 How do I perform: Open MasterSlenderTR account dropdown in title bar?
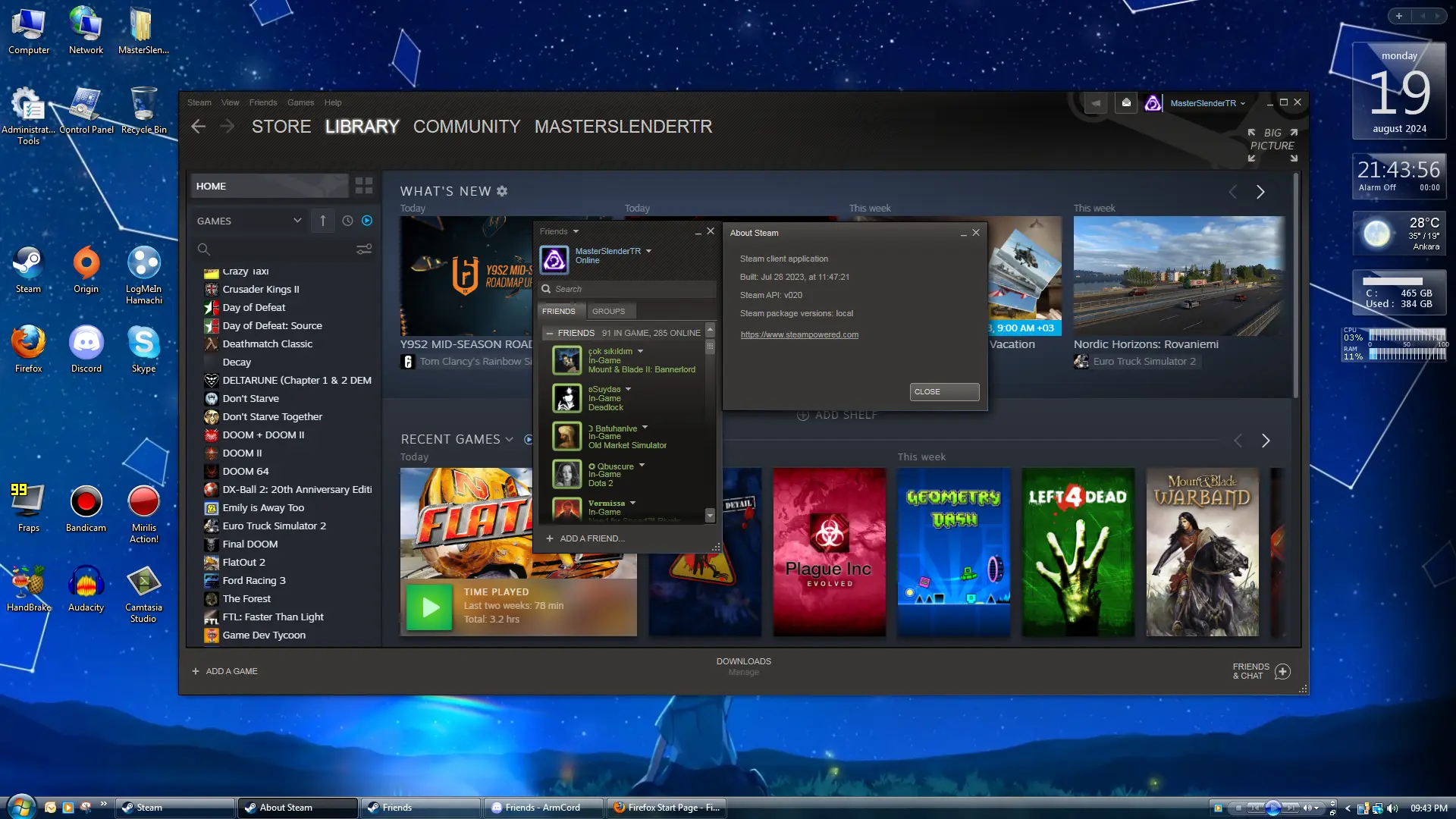(x=1208, y=103)
